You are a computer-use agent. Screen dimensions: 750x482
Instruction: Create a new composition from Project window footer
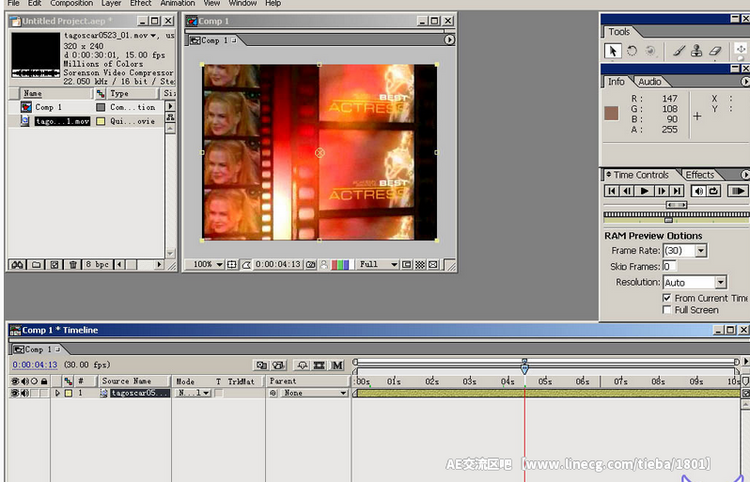tap(55, 264)
